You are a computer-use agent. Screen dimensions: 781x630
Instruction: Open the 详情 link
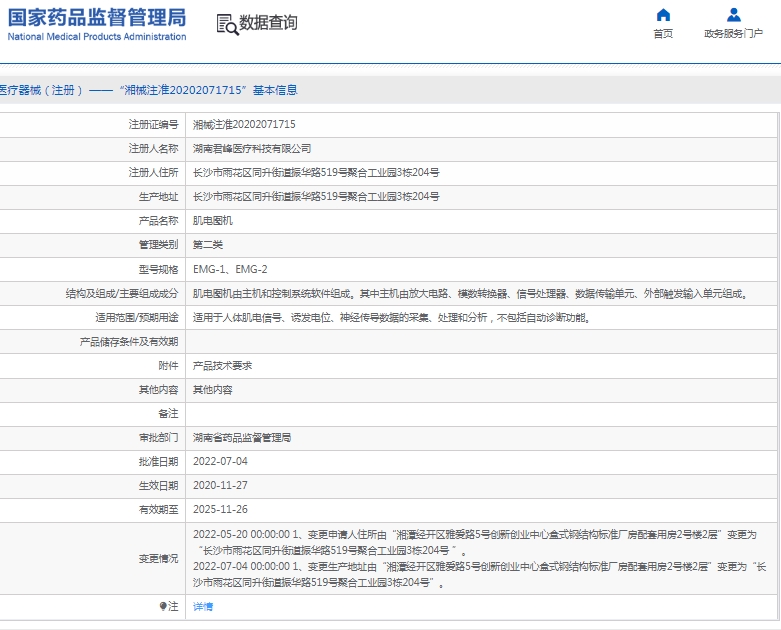tap(203, 606)
